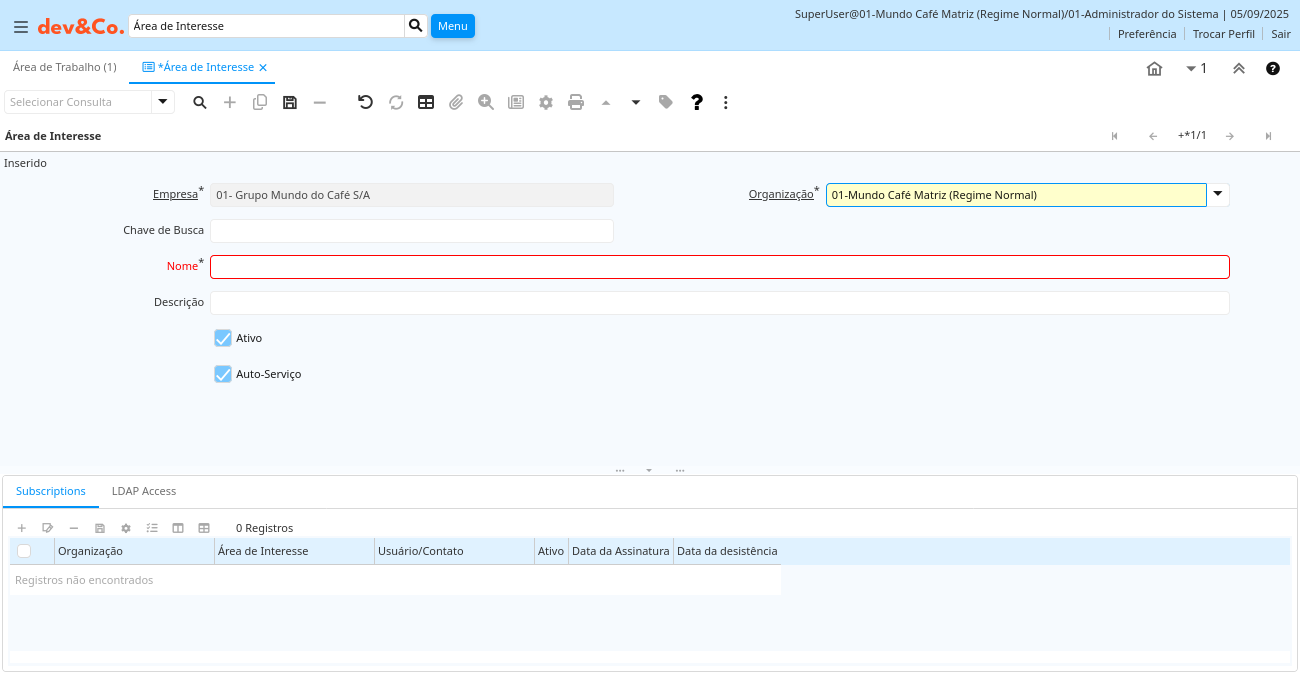Toggle grid view in the toolbar
This screenshot has height=674, width=1300.
click(426, 102)
